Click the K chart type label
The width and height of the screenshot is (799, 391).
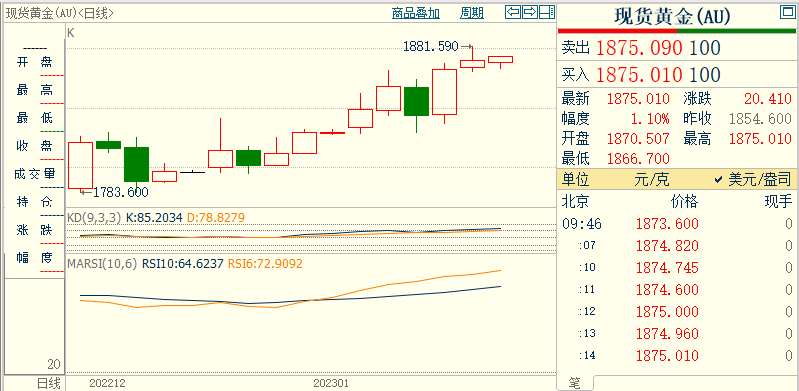71,33
